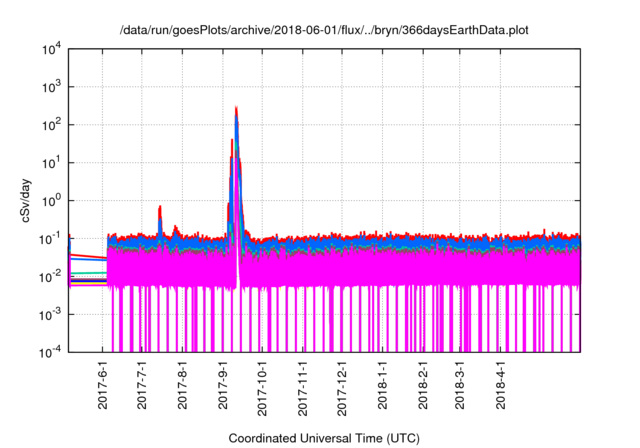Image resolution: width=640 pixels, height=448 pixels.
Task: Select the 10^-3 y-axis label
Action: (x=51, y=315)
